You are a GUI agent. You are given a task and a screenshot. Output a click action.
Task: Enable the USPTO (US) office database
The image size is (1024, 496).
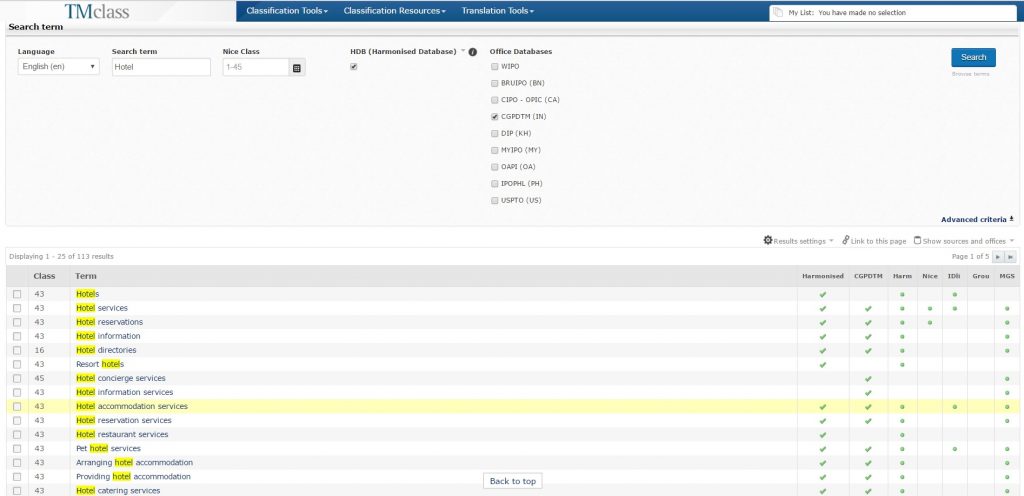pos(494,201)
